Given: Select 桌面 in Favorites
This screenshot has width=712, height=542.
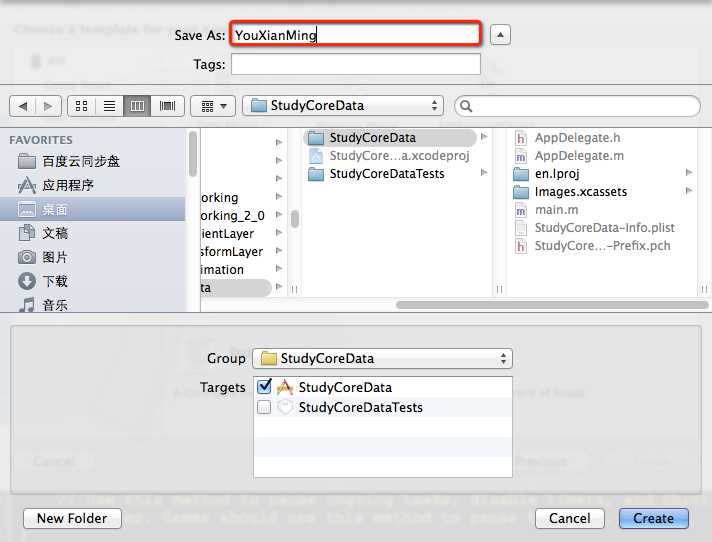Looking at the screenshot, I should [x=93, y=209].
